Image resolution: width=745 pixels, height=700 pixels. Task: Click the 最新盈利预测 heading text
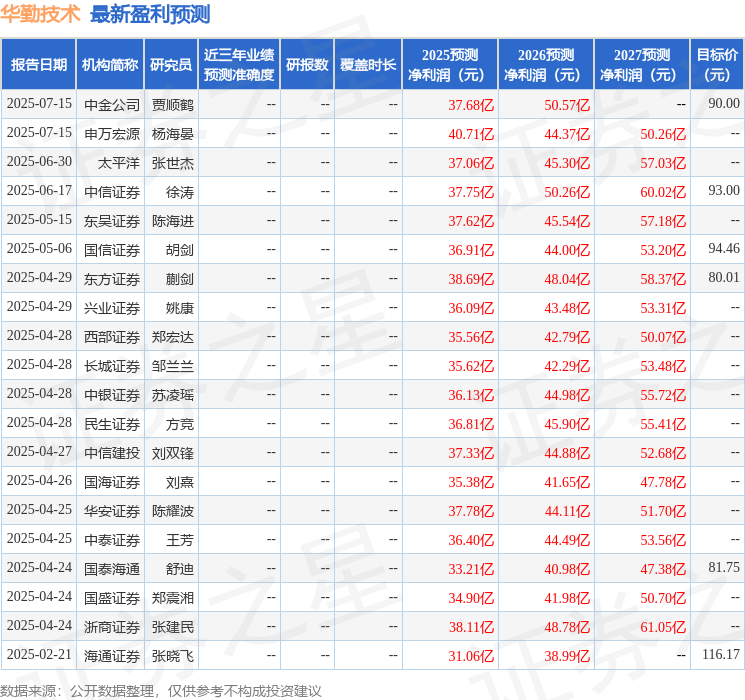point(150,14)
